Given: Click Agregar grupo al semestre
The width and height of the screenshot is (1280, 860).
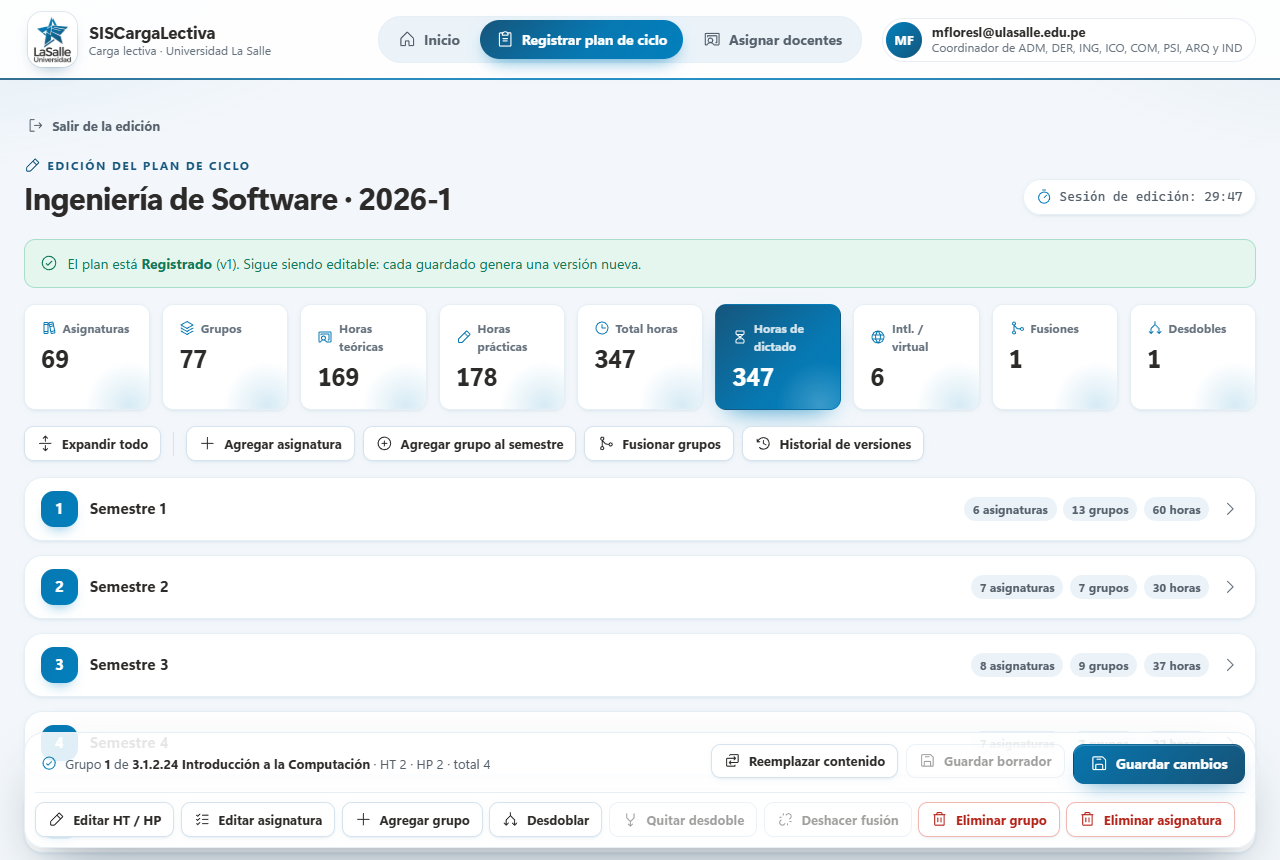Looking at the screenshot, I should 470,444.
